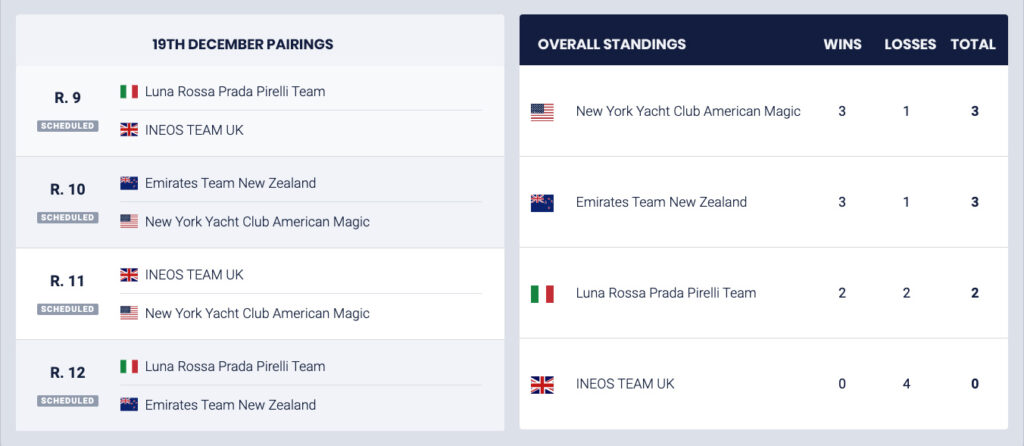Open Luna Rossa Prada Pirelli Team in Round 9

click(x=235, y=92)
